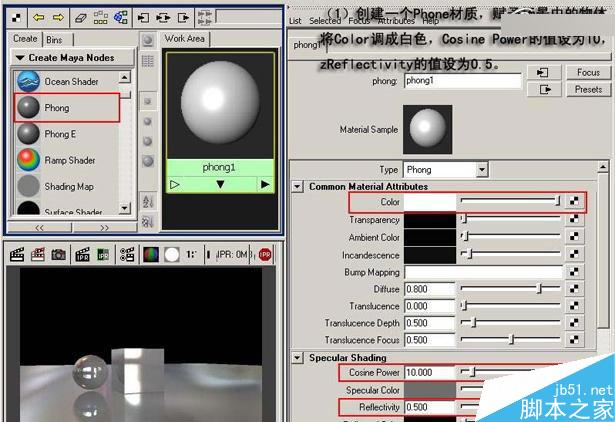Image resolution: width=615 pixels, height=422 pixels.
Task: Click the phong name input field
Action: point(463,81)
